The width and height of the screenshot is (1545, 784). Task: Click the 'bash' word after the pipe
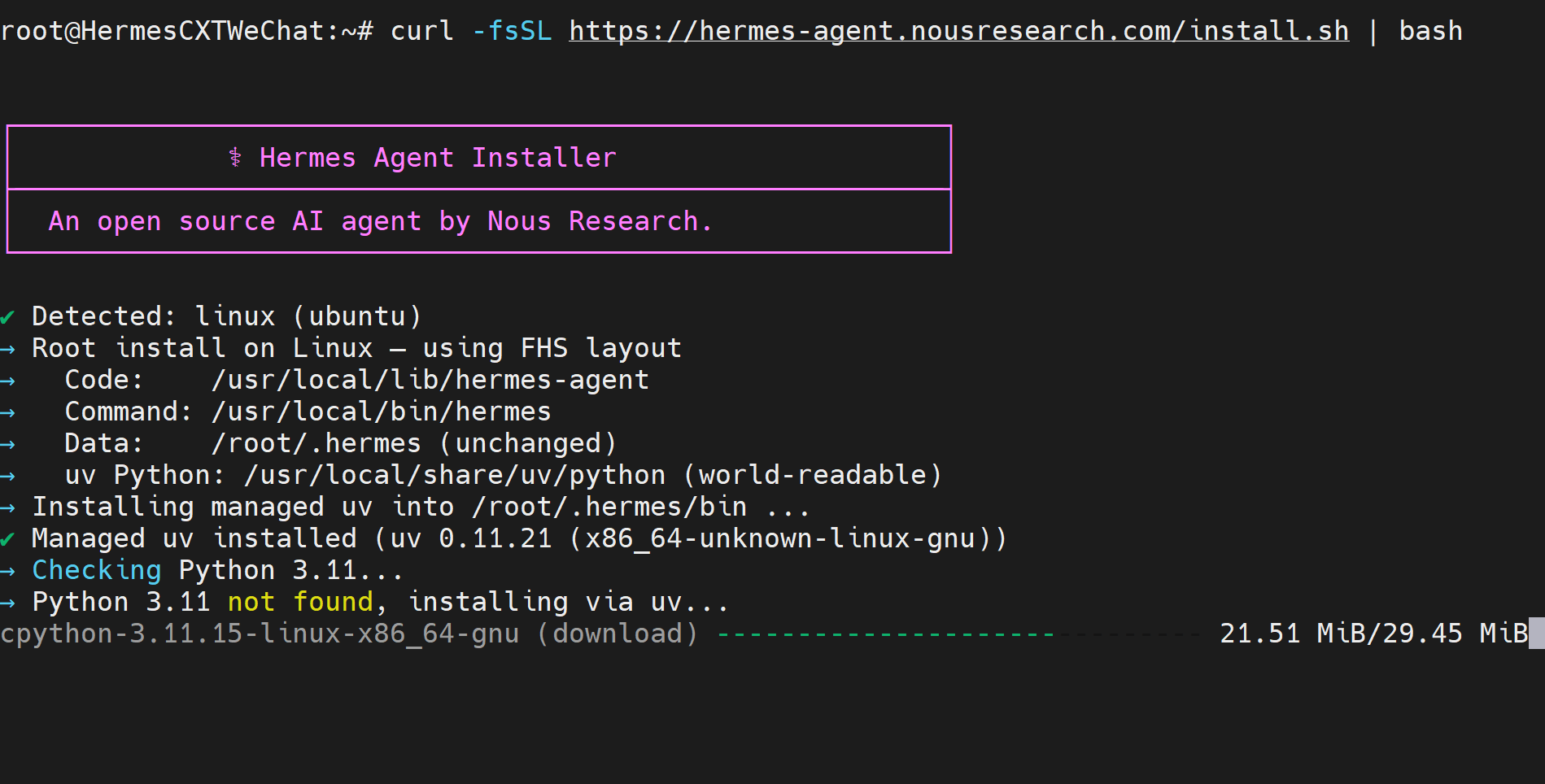(x=1430, y=31)
